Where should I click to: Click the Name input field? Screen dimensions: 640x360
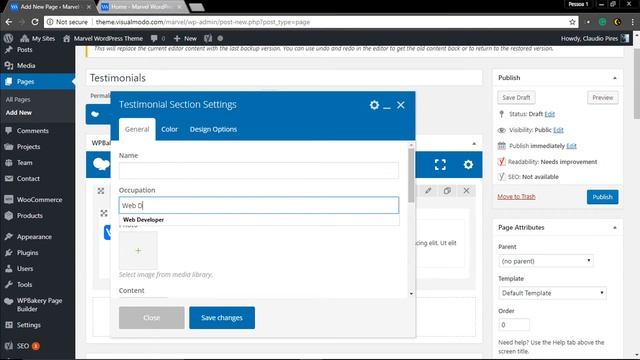pyautogui.click(x=259, y=171)
